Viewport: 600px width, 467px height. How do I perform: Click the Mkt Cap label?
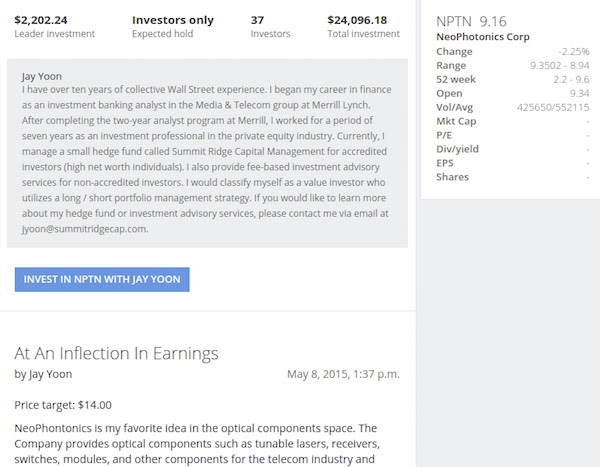pyautogui.click(x=456, y=121)
